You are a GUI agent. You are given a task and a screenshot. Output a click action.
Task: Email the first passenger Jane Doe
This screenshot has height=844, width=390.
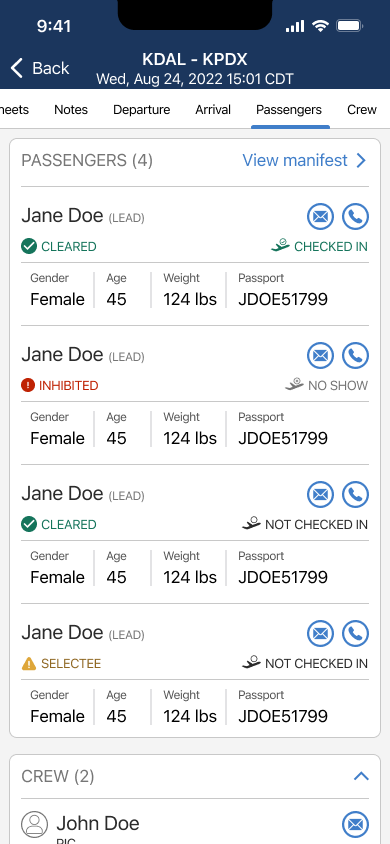(321, 217)
